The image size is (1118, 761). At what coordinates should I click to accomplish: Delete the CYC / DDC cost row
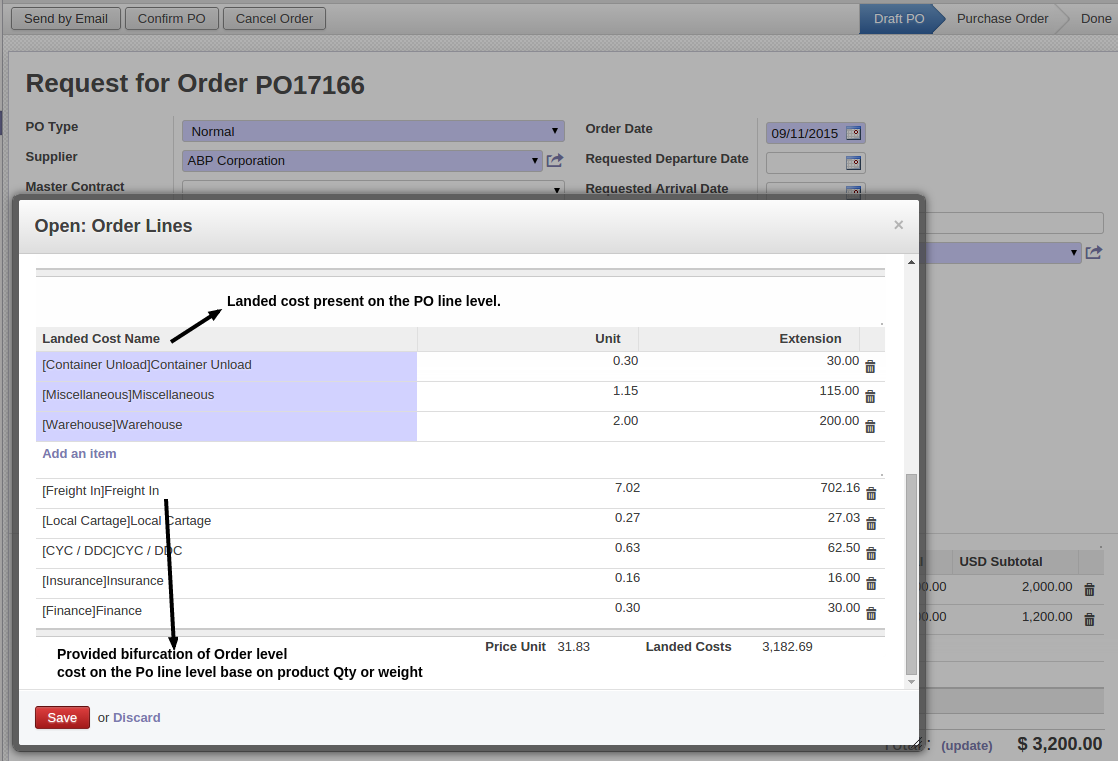coord(871,553)
